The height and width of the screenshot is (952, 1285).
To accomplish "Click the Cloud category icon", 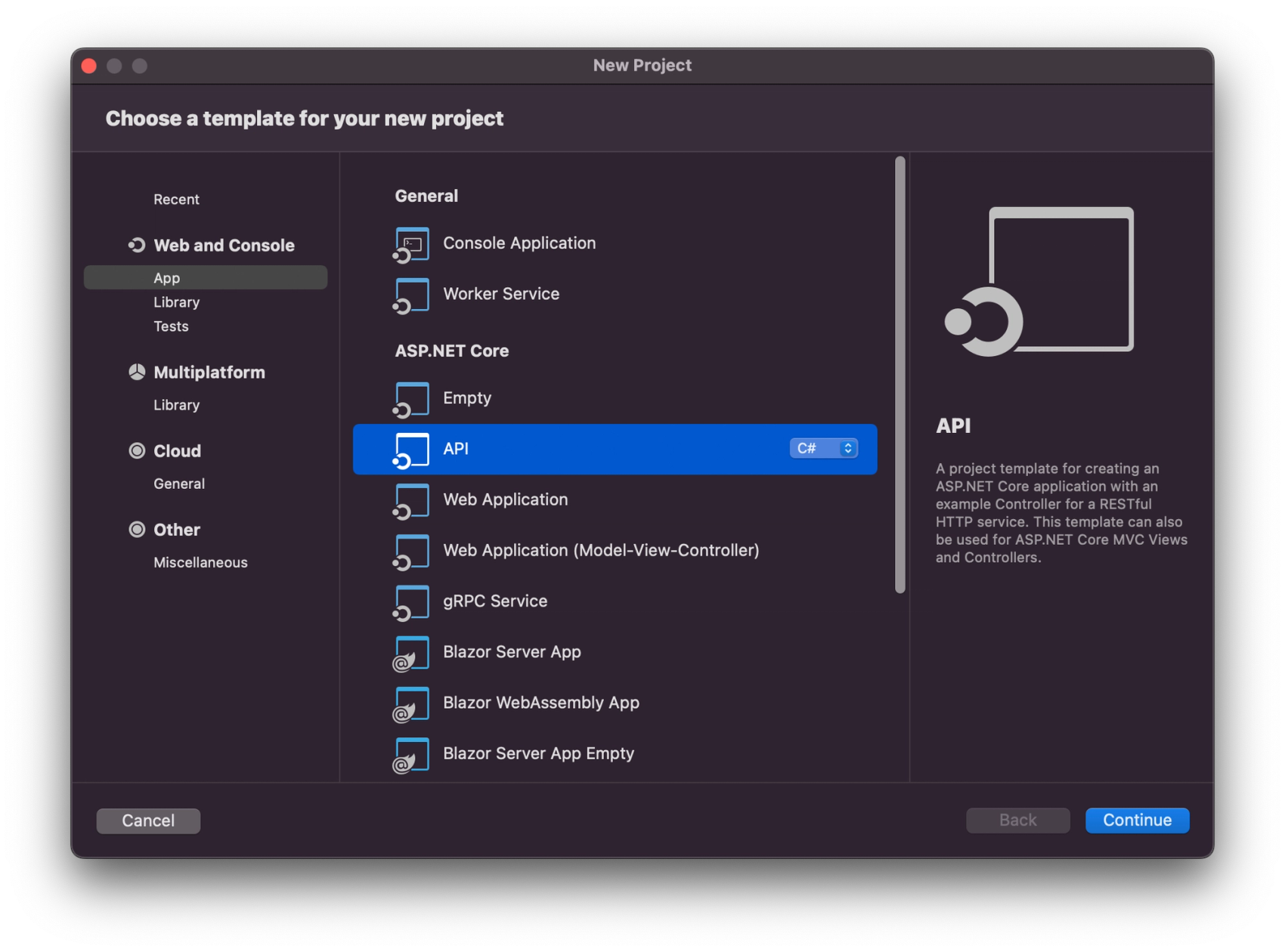I will click(x=137, y=450).
